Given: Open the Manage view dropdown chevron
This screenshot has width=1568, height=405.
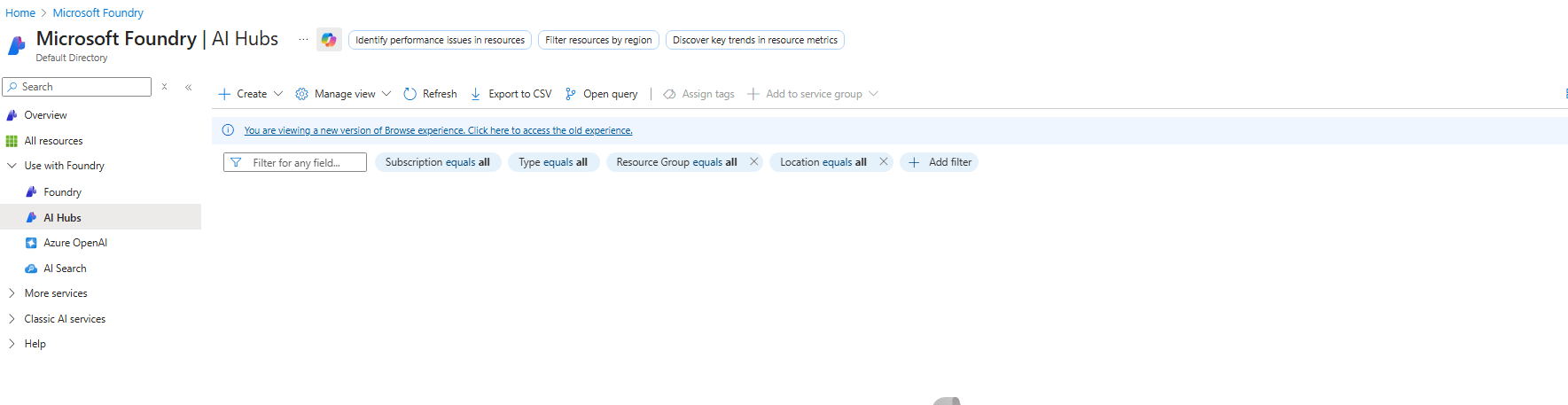Looking at the screenshot, I should (386, 94).
